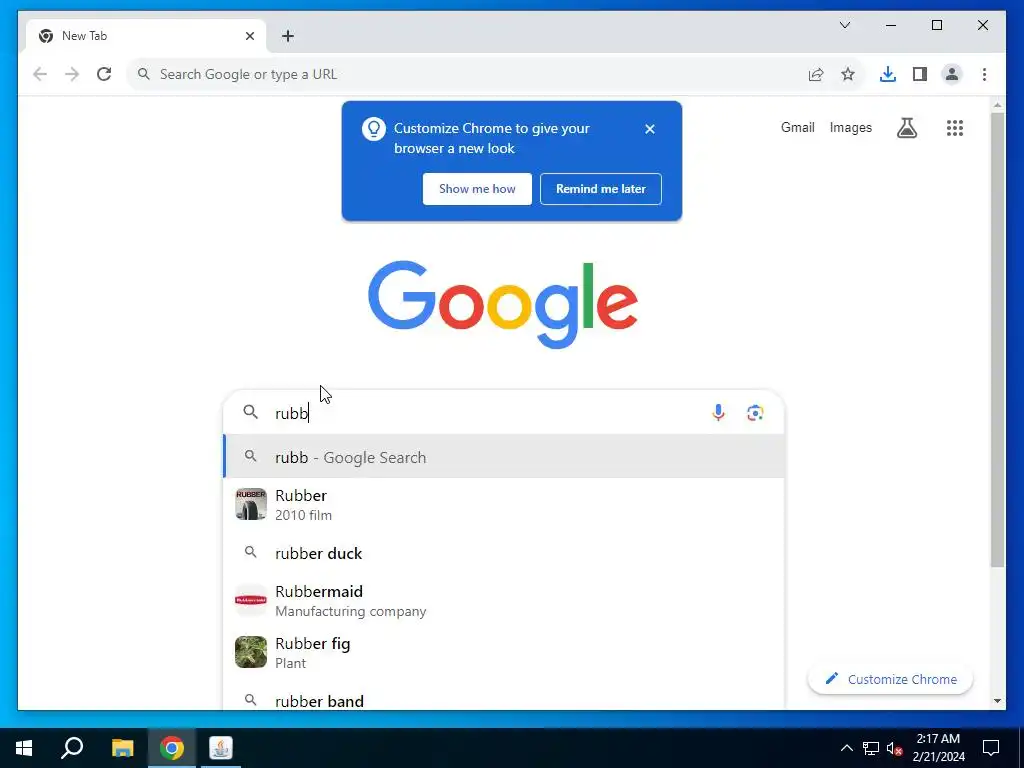Choose the Rubber fig Plant suggestion
The image size is (1024, 768).
[504, 652]
